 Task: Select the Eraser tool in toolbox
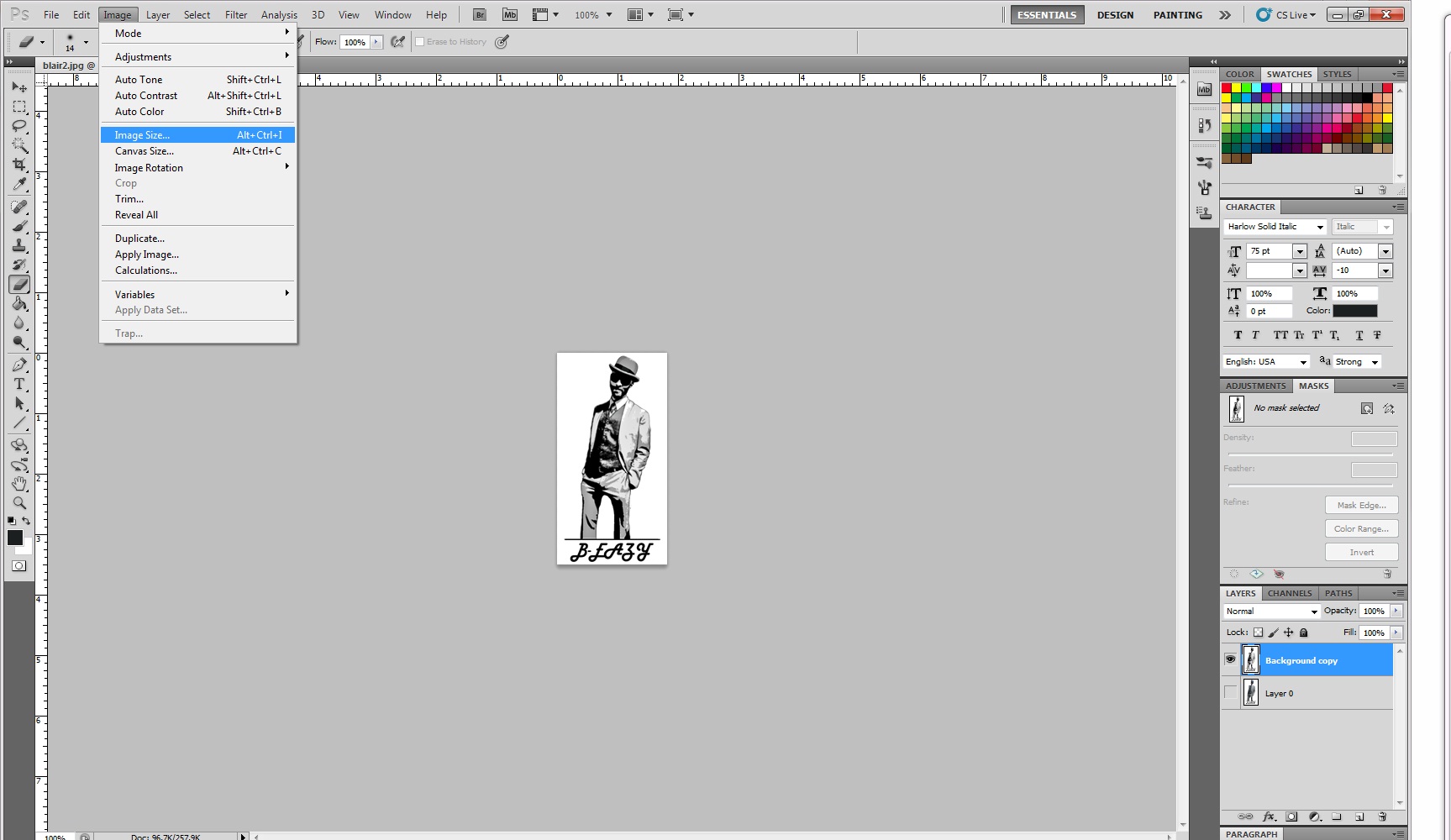coord(19,285)
